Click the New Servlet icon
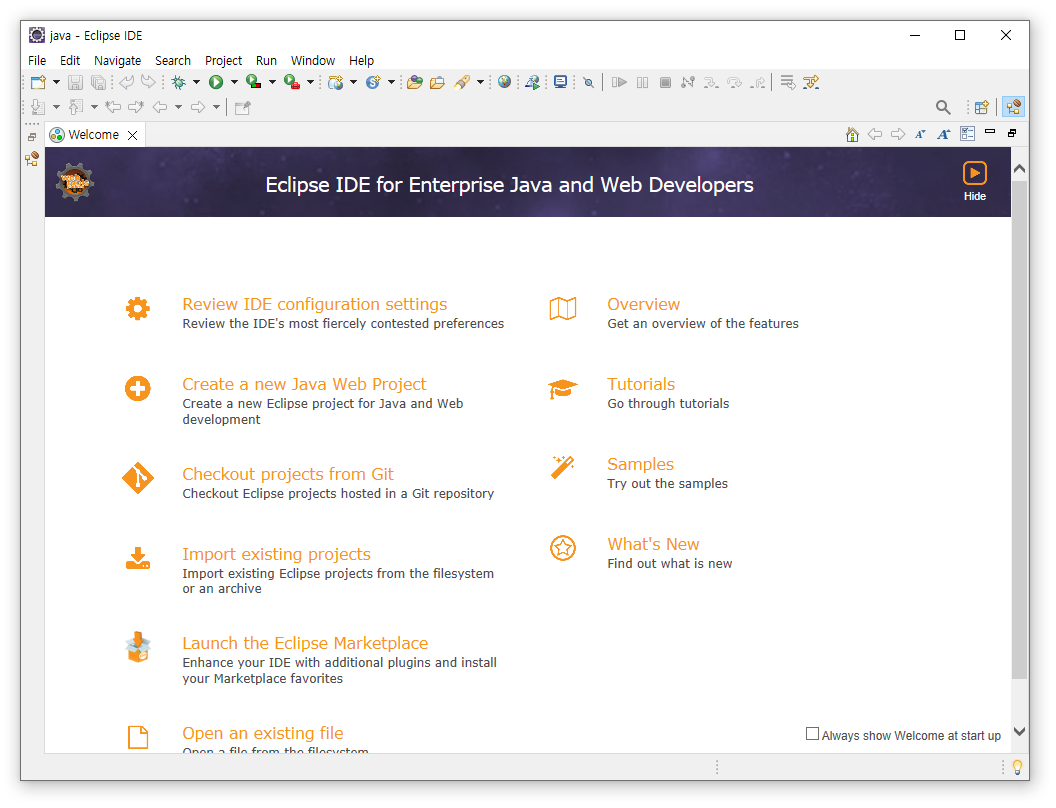This screenshot has height=808, width=1056. click(x=373, y=82)
